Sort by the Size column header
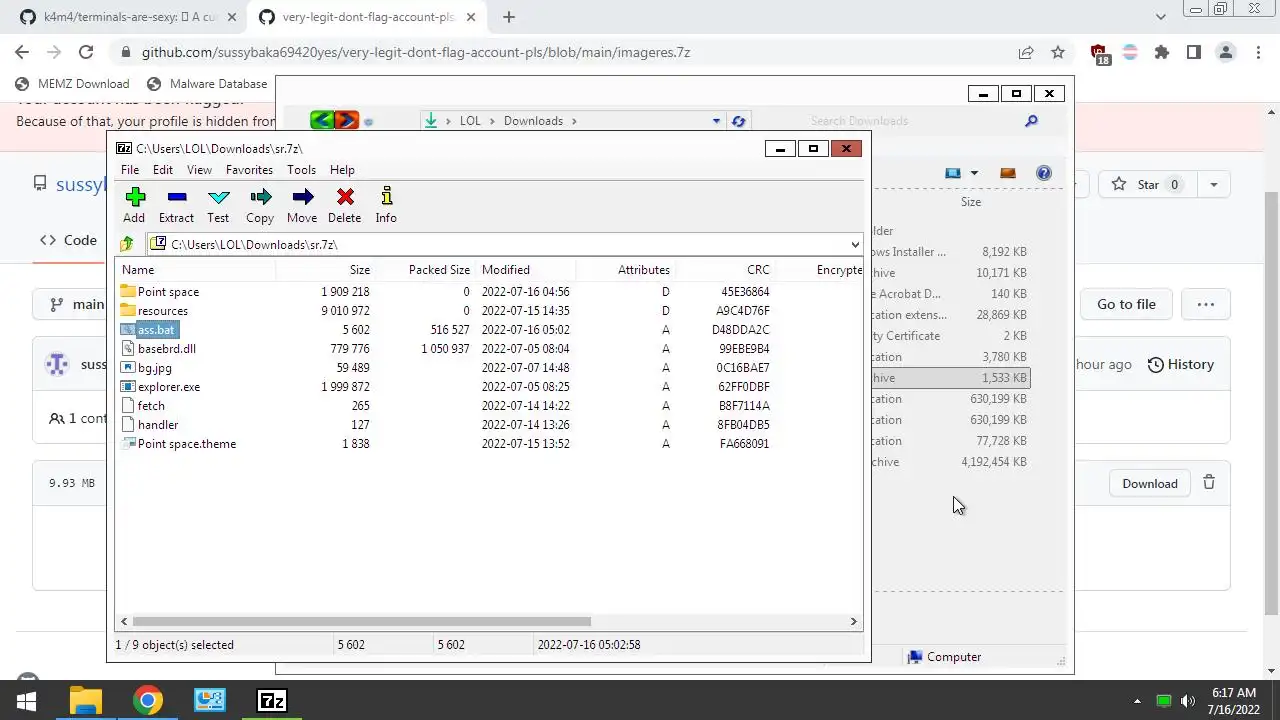The image size is (1280, 720). (x=325, y=270)
